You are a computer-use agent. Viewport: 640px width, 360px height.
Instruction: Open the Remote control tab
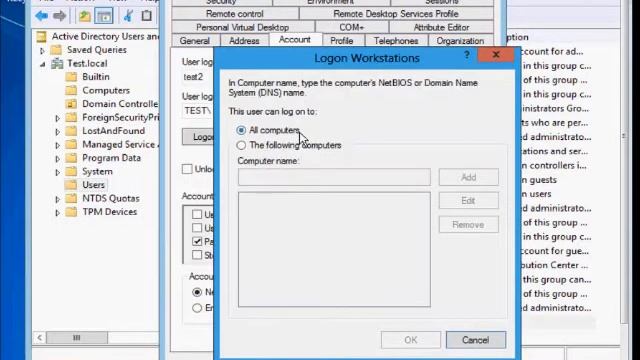click(235, 14)
